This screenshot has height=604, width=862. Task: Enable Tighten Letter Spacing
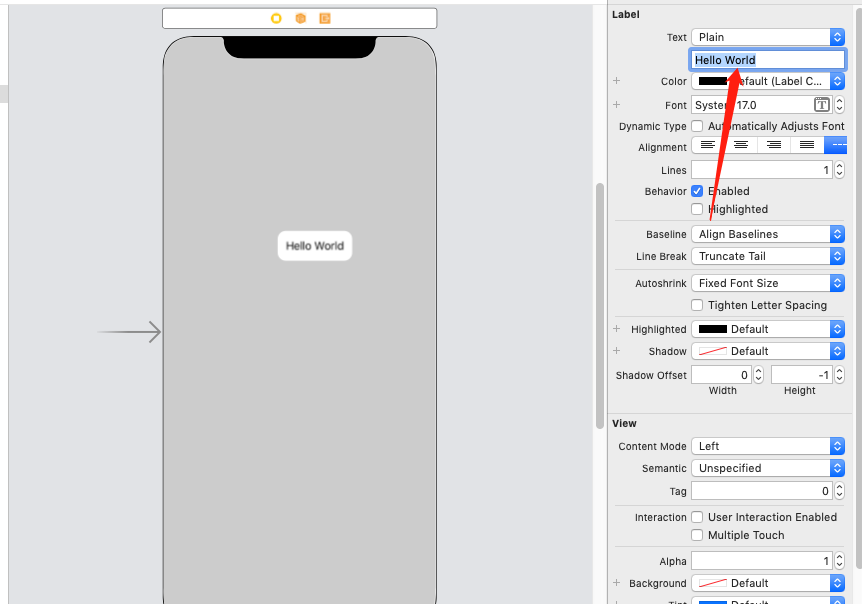(x=697, y=305)
